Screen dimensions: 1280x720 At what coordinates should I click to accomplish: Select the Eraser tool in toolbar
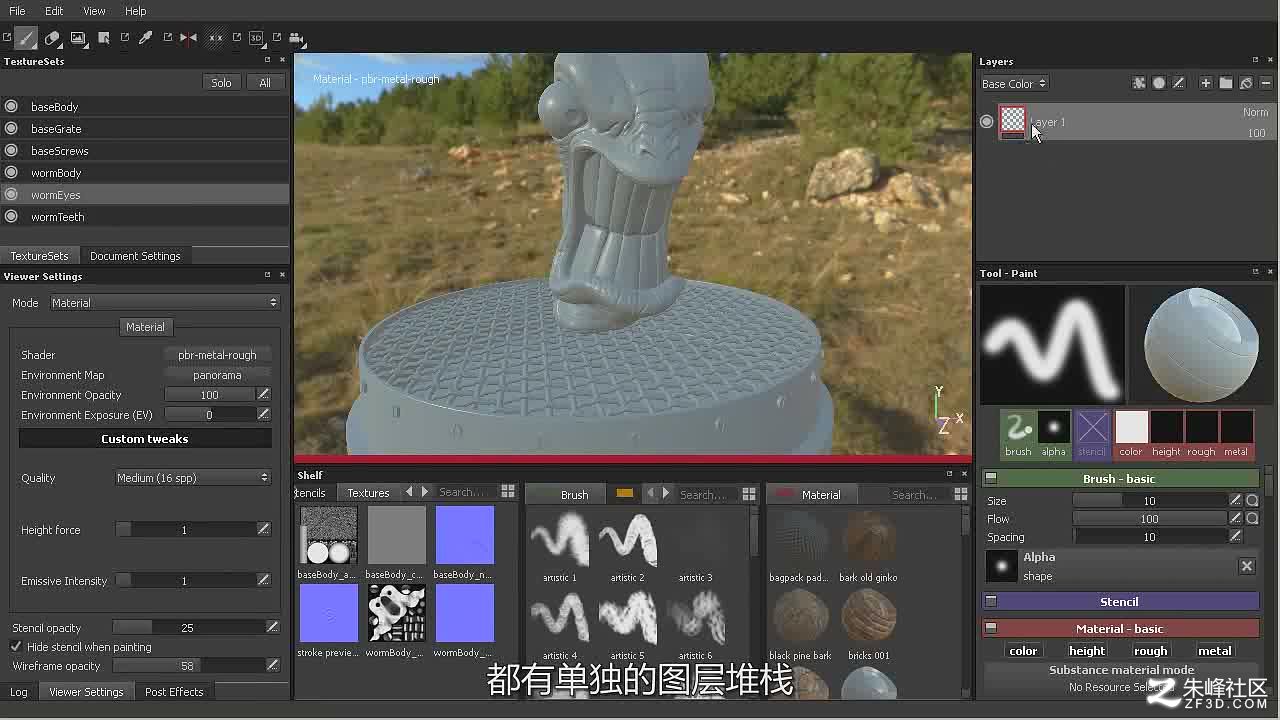[x=52, y=38]
